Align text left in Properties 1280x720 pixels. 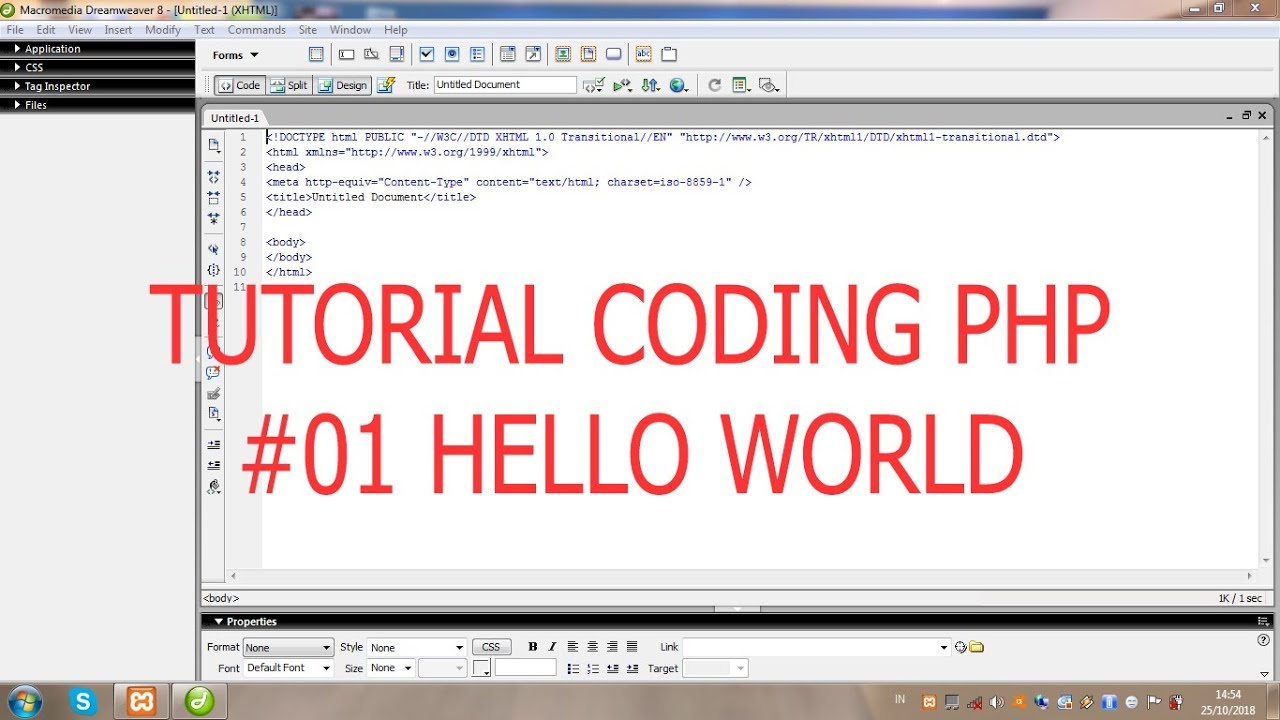point(573,647)
